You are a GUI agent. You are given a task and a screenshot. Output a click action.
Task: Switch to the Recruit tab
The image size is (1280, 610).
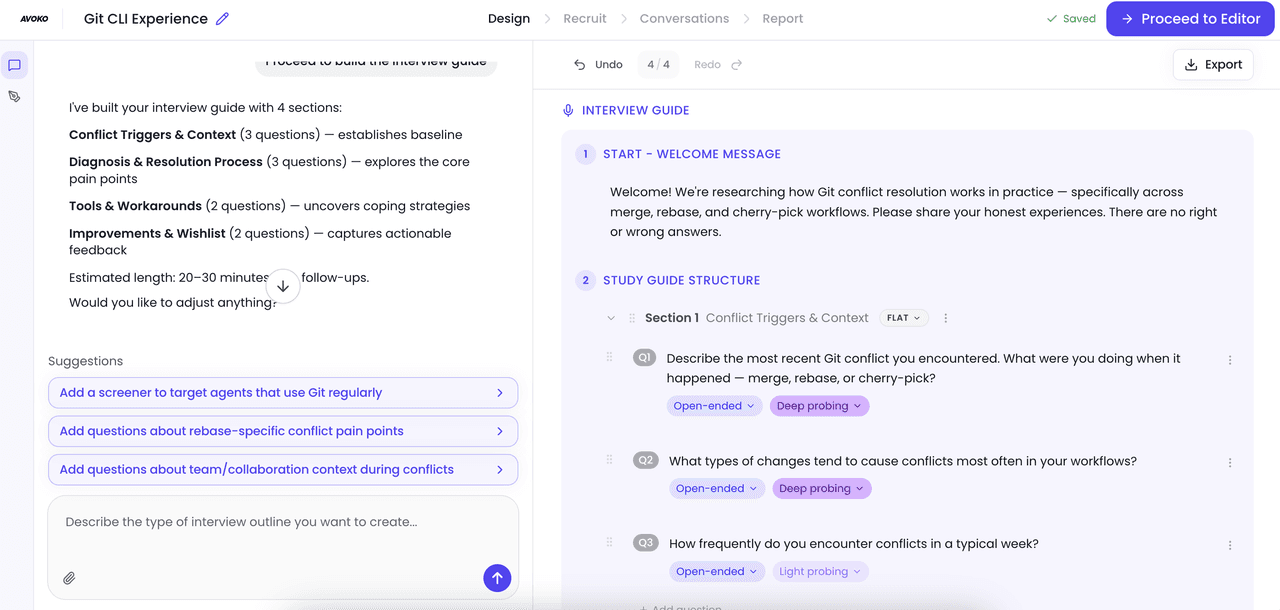click(584, 18)
